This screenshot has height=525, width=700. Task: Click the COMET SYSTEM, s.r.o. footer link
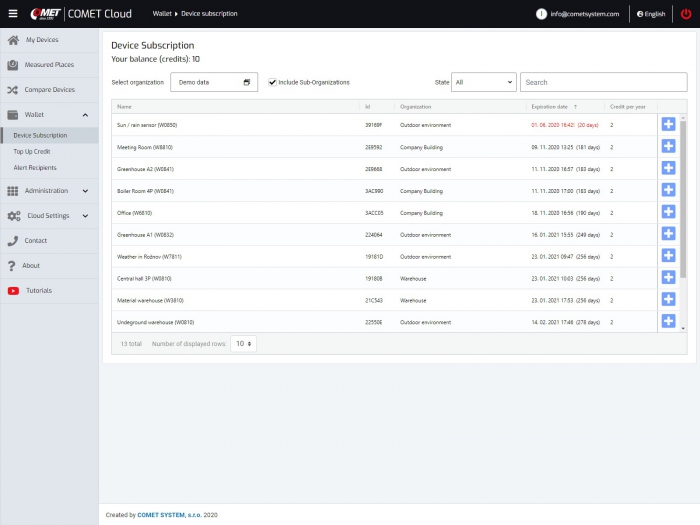tap(169, 515)
